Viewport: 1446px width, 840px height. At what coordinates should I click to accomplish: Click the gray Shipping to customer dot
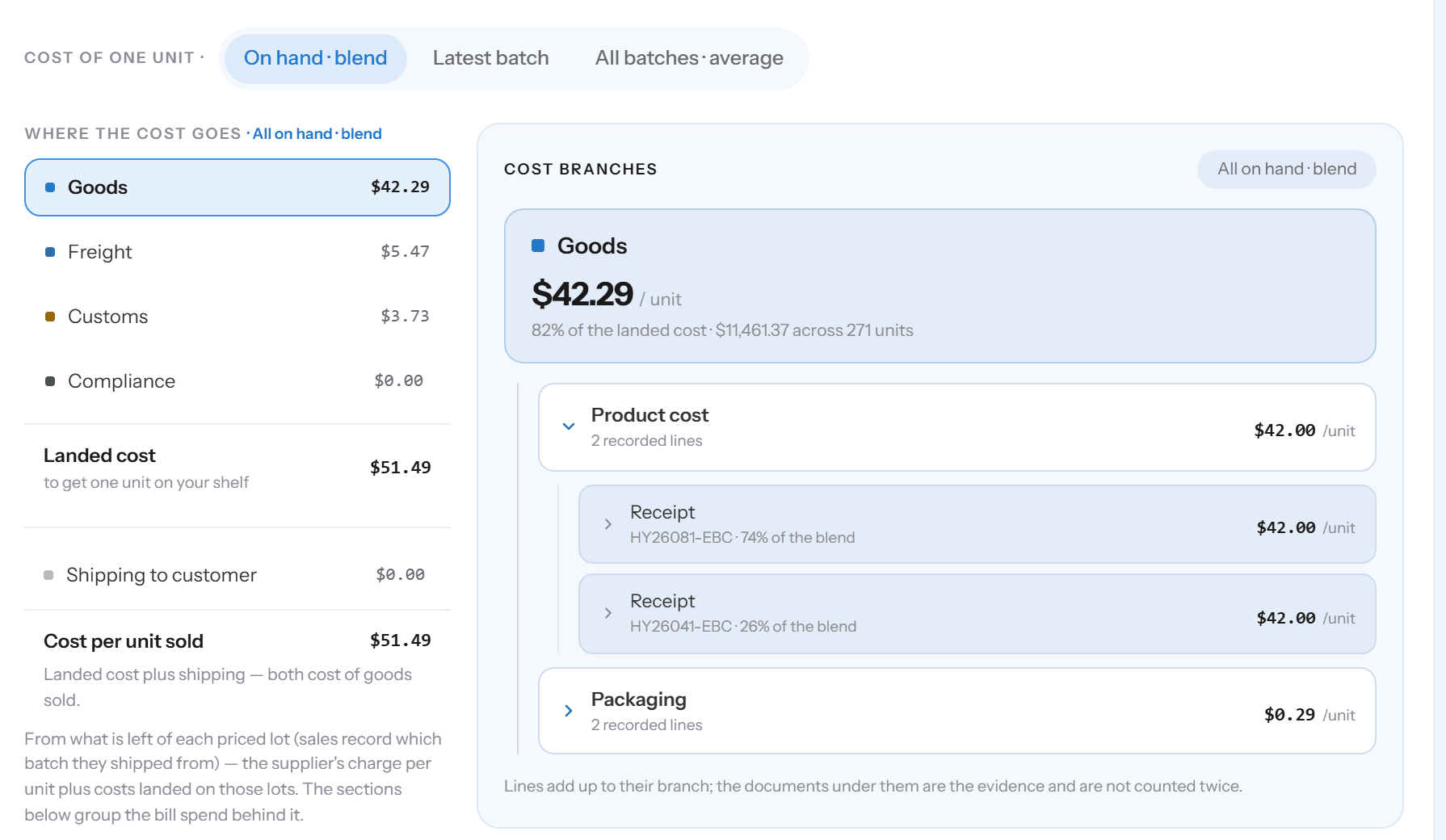(x=48, y=575)
